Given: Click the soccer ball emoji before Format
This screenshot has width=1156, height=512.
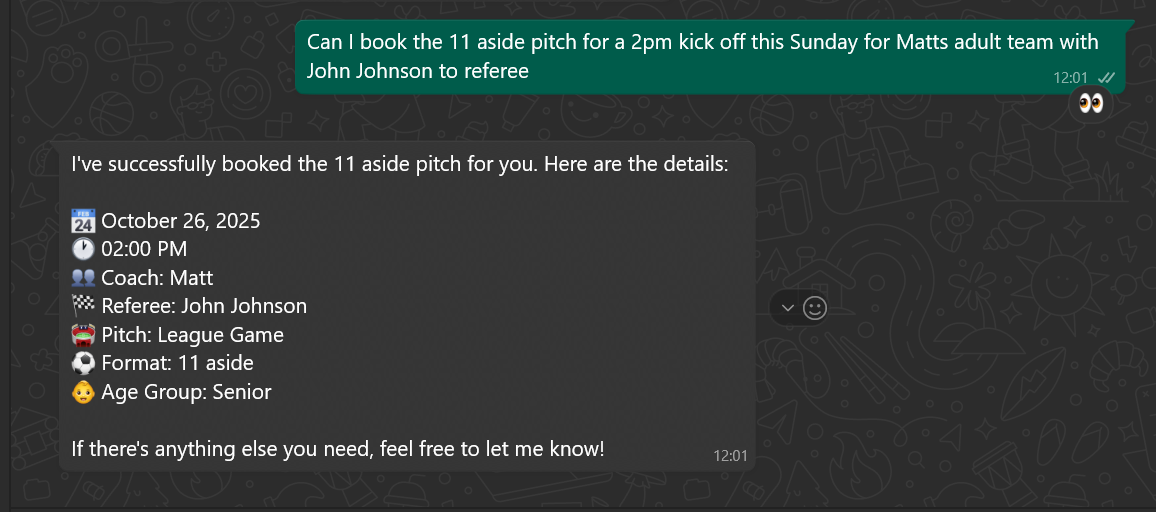Looking at the screenshot, I should click(83, 363).
